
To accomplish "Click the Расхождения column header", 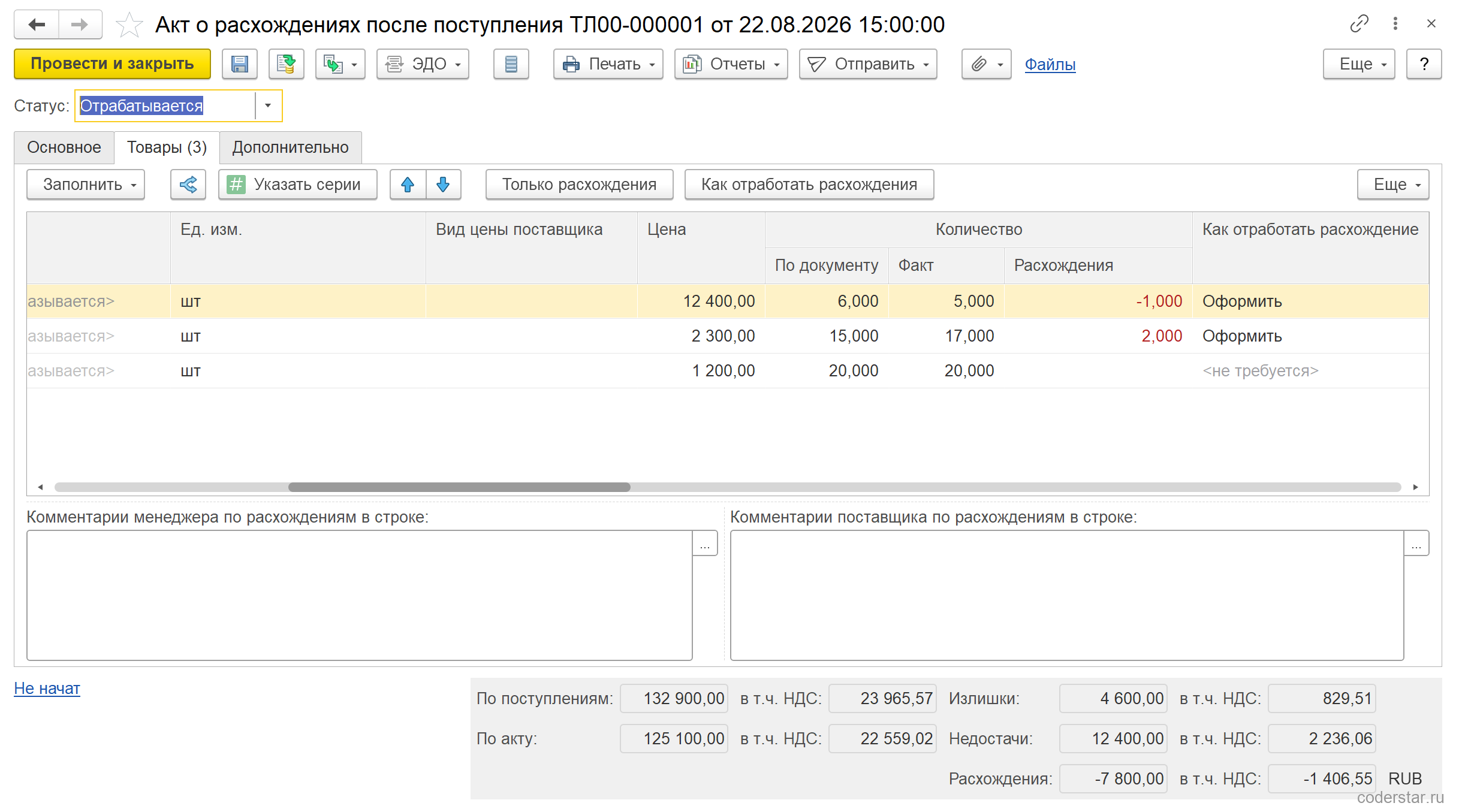I will (1098, 265).
